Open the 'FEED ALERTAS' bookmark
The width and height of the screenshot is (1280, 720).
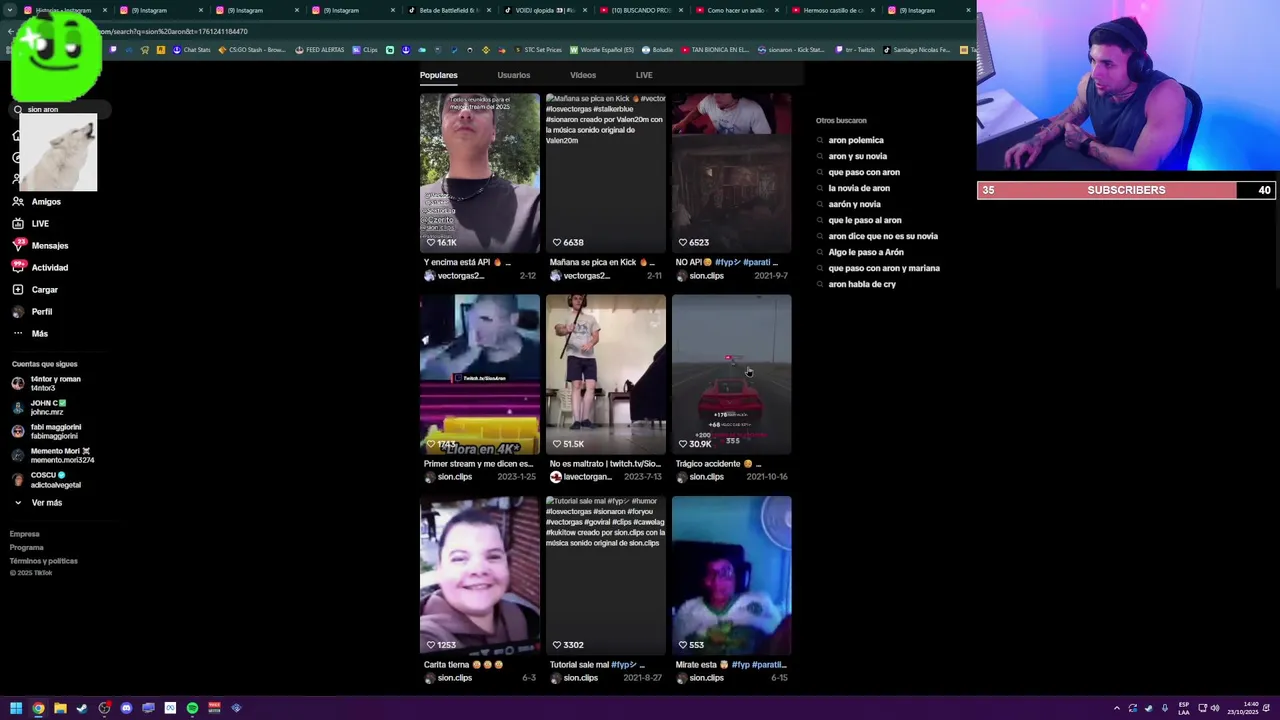318,50
